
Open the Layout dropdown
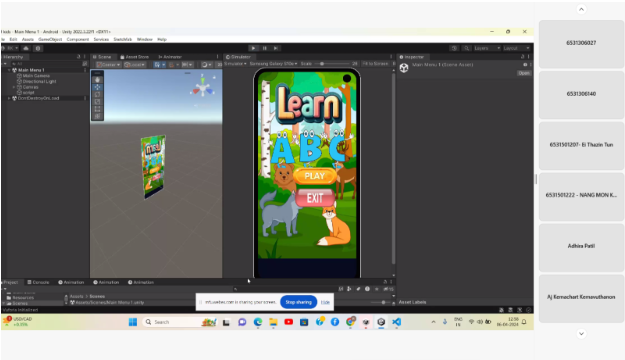[516, 48]
